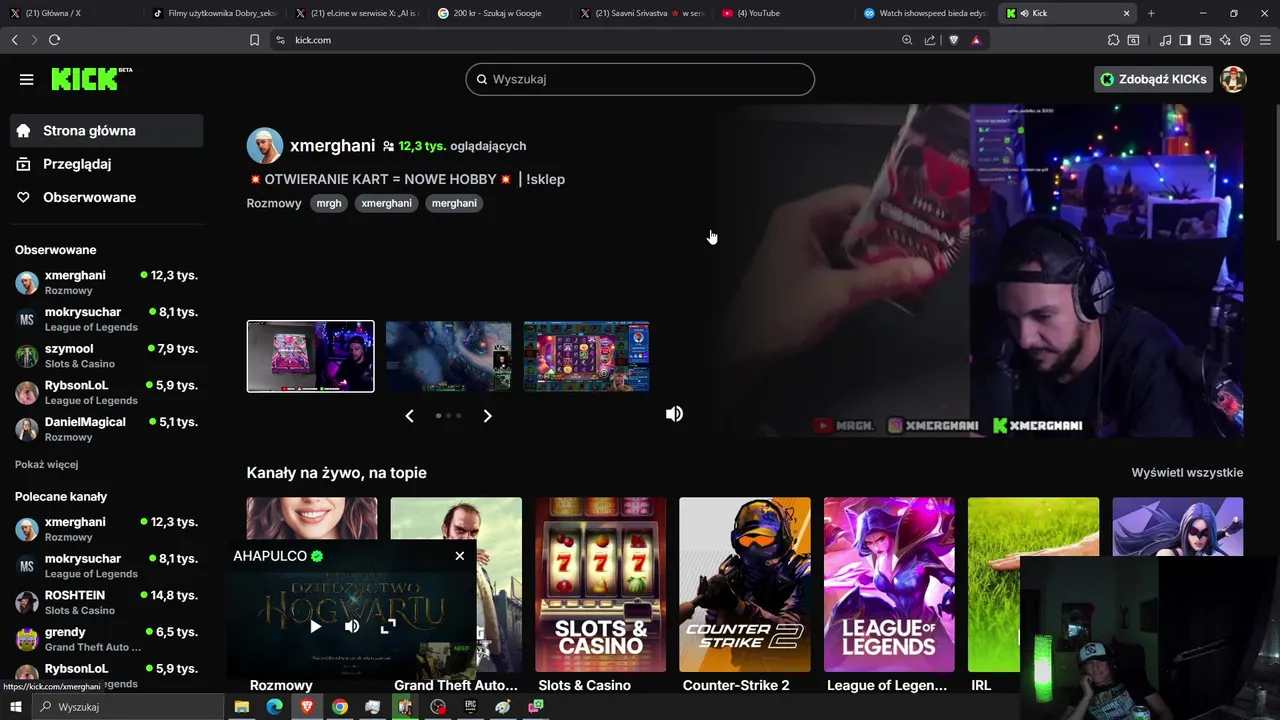The width and height of the screenshot is (1280, 720).
Task: Click the merghani tag chip
Action: click(454, 203)
